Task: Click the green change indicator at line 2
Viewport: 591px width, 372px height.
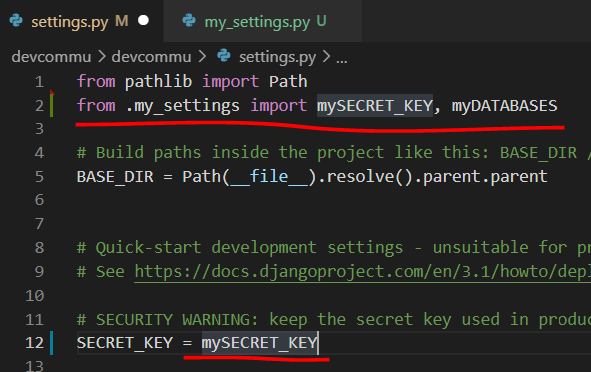Action: [x=52, y=105]
